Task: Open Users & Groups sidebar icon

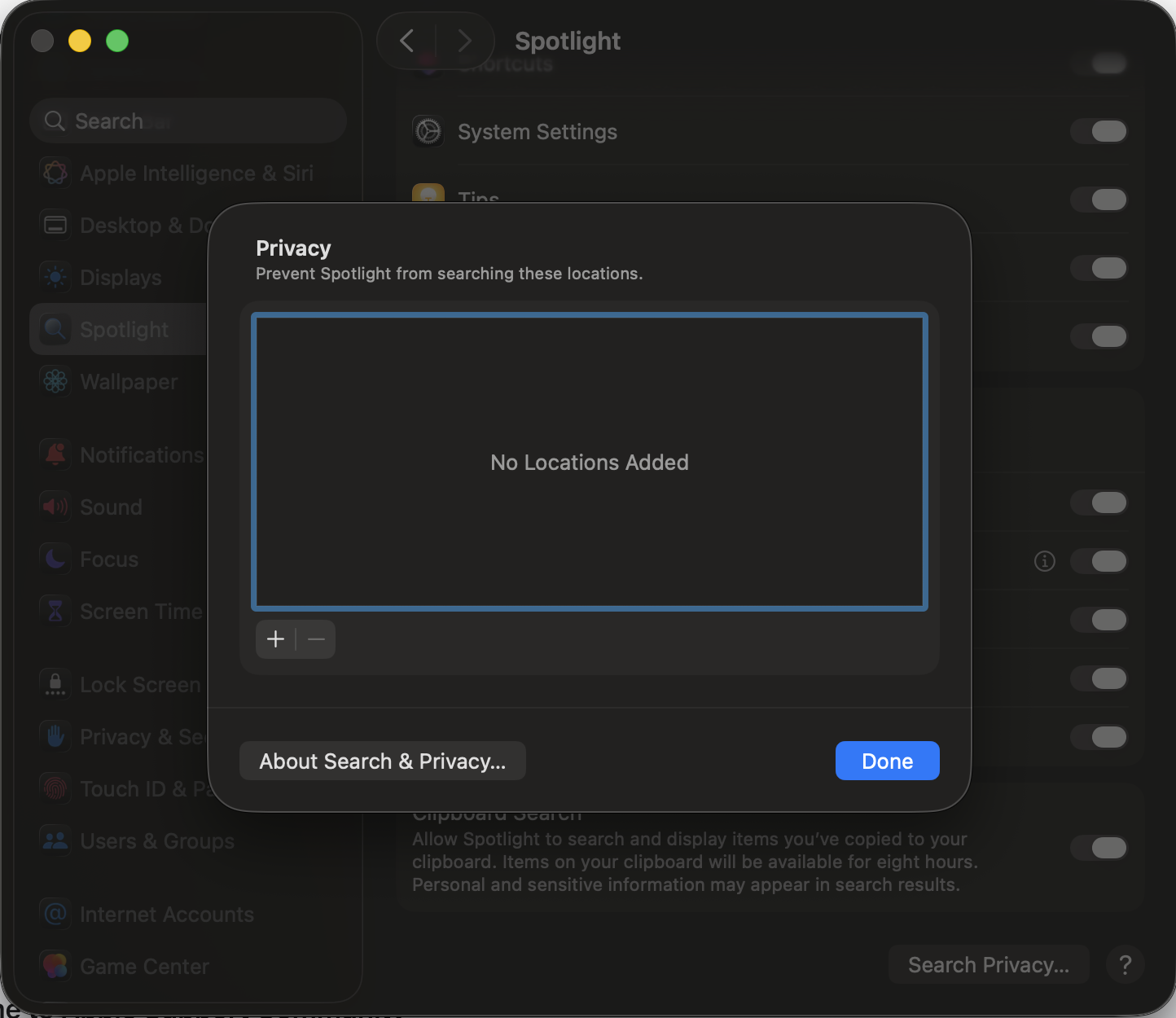Action: pos(55,840)
